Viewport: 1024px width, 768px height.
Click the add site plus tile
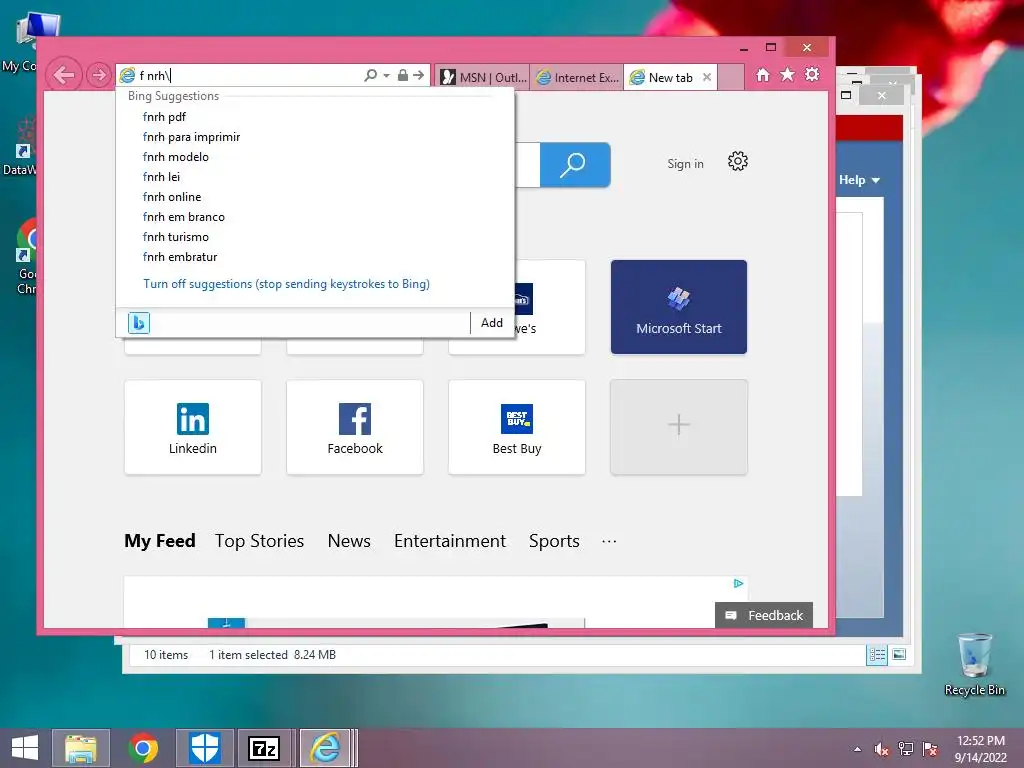pos(679,427)
